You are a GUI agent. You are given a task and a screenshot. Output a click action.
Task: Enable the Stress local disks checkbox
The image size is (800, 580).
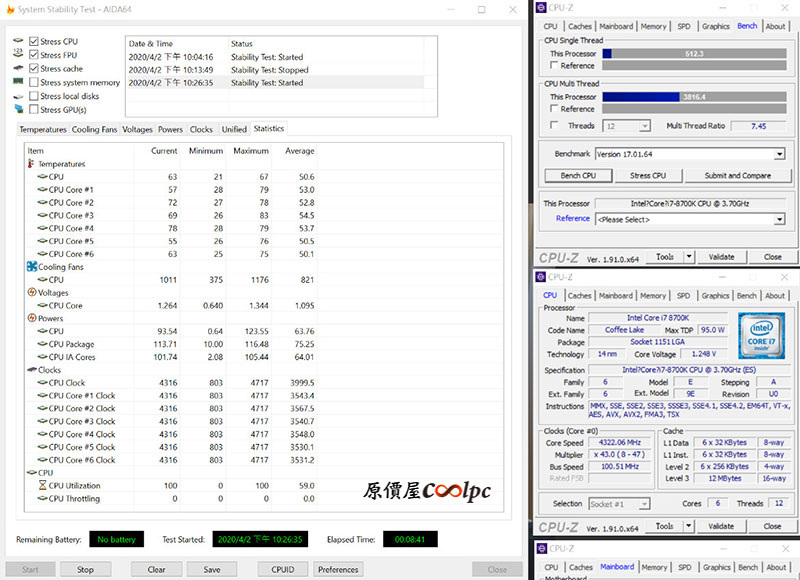click(34, 96)
